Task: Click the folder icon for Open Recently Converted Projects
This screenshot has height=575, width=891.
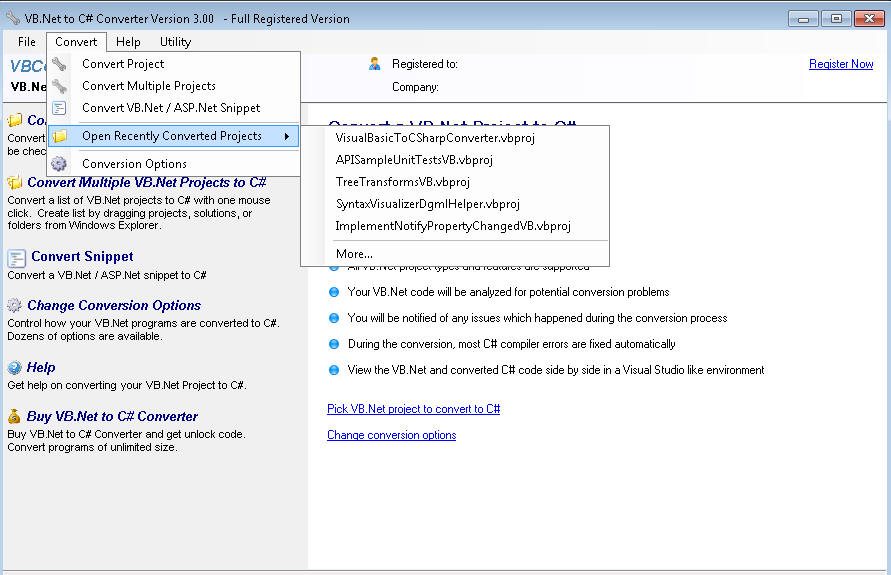Action: coord(59,136)
